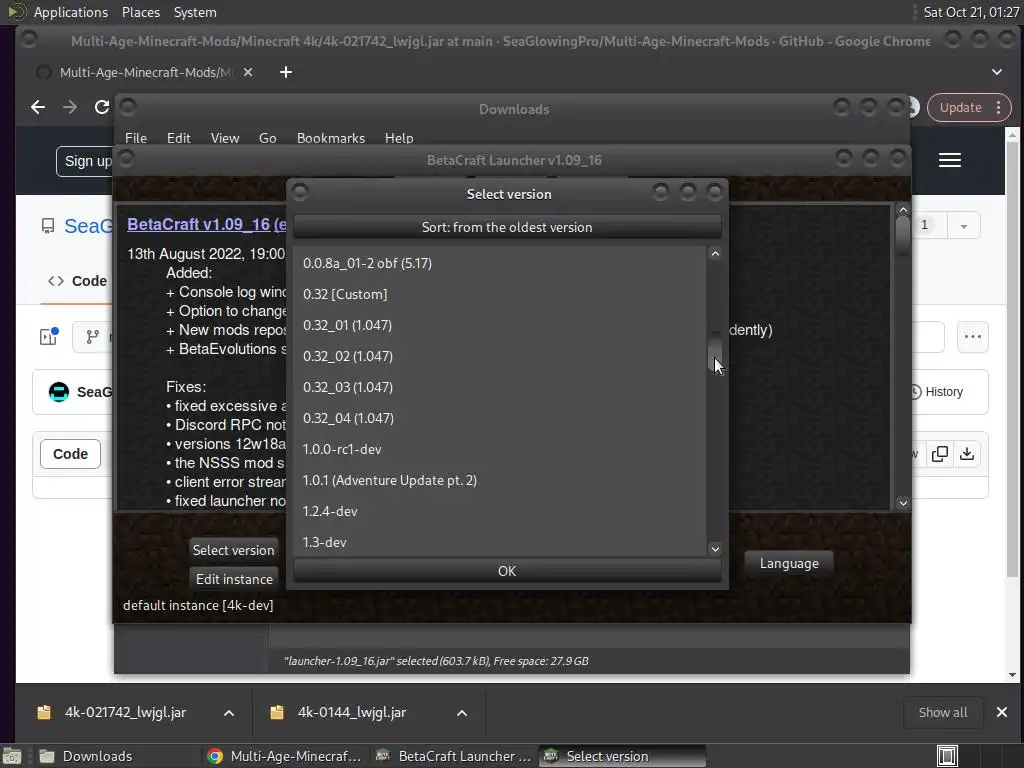Viewport: 1024px width, 768px height.
Task: Click the Select version button in launcher
Action: tap(233, 550)
